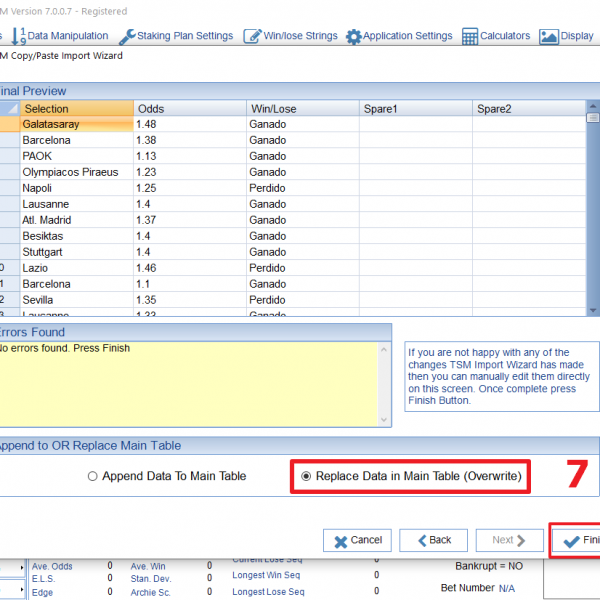Open the Application Settings menu
Viewport: 600px width, 600px height.
[399, 36]
